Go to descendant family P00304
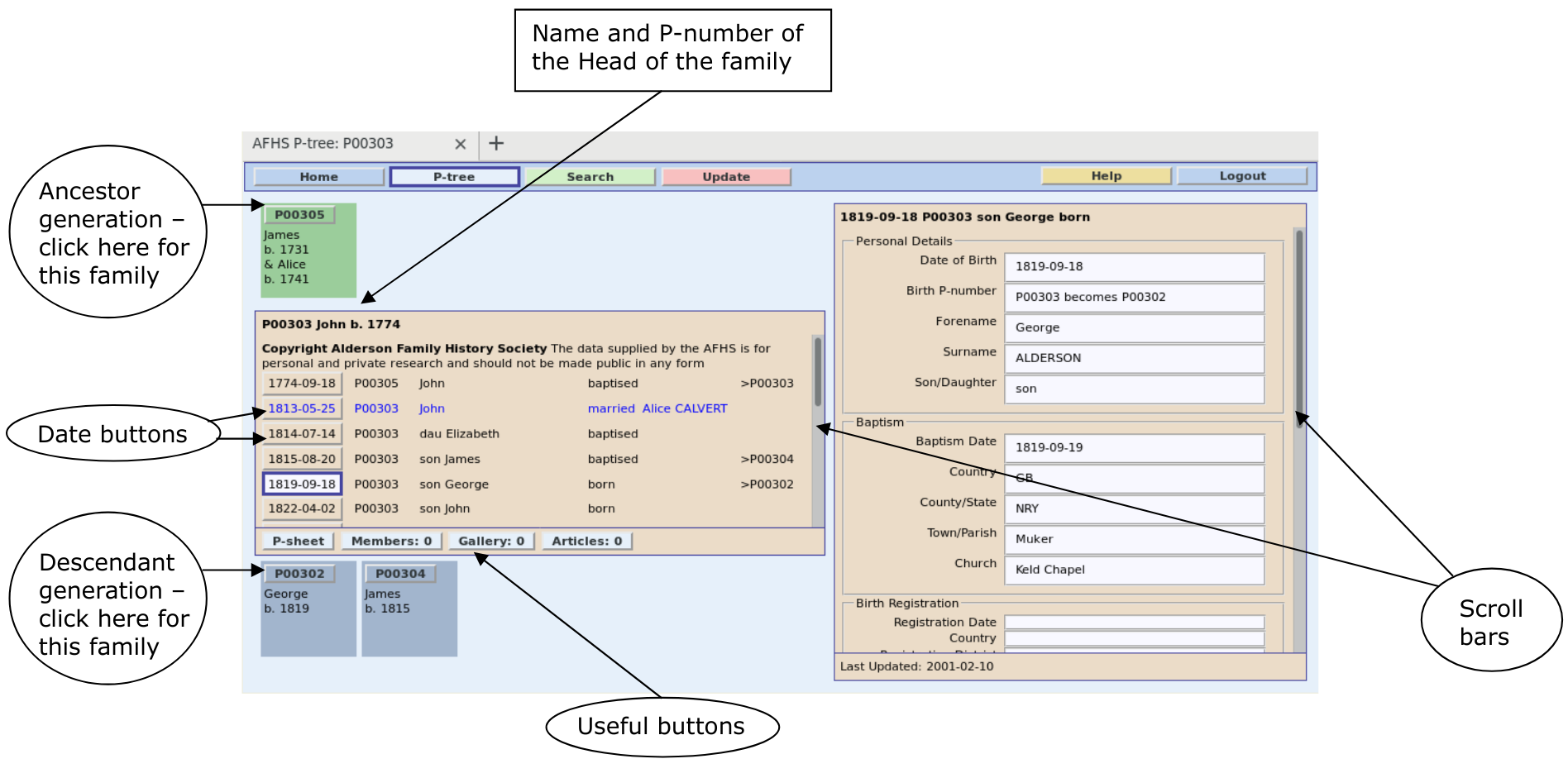1568x778 pixels. click(x=400, y=574)
